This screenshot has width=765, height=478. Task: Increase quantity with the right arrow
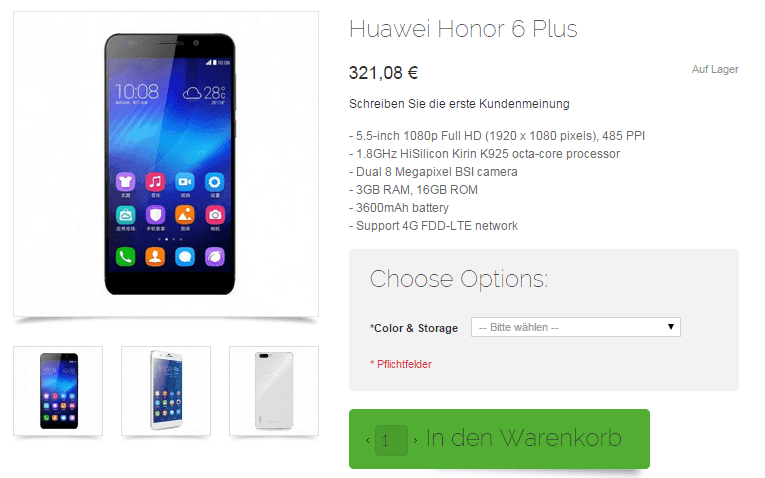click(415, 440)
